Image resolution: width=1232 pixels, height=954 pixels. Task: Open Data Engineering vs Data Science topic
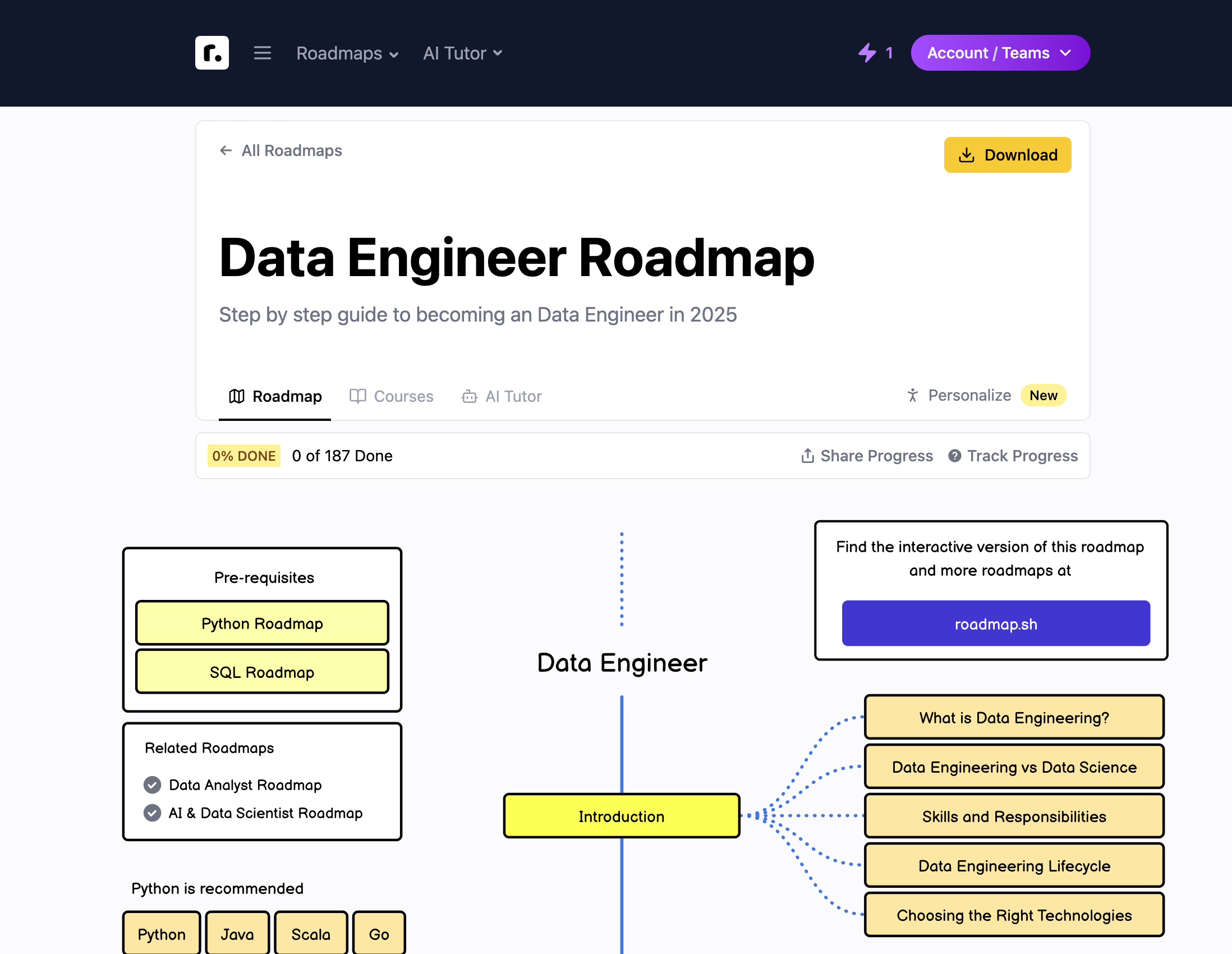point(1014,767)
